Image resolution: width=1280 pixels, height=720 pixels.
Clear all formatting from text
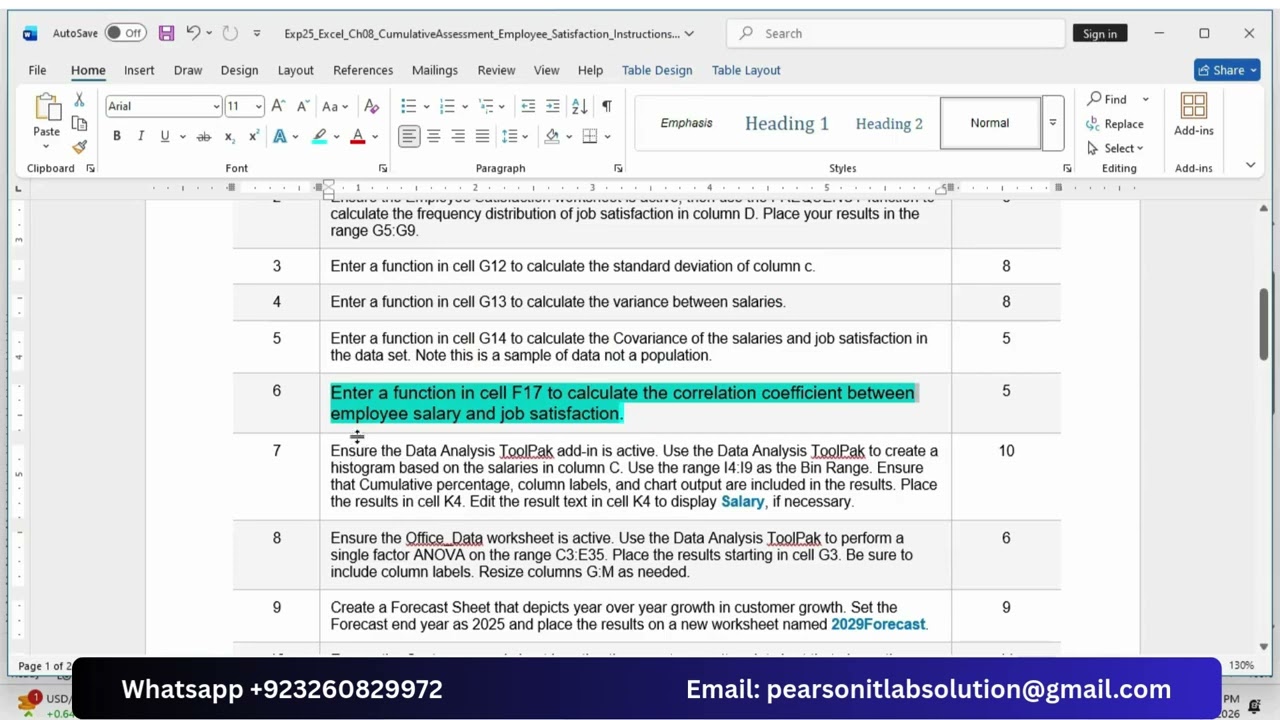371,106
